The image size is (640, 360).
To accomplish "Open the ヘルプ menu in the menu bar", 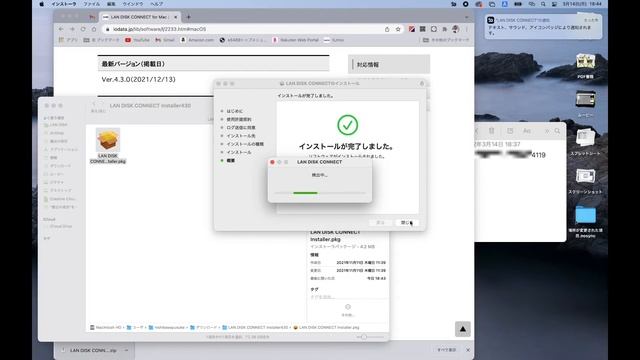I will point(157,4).
